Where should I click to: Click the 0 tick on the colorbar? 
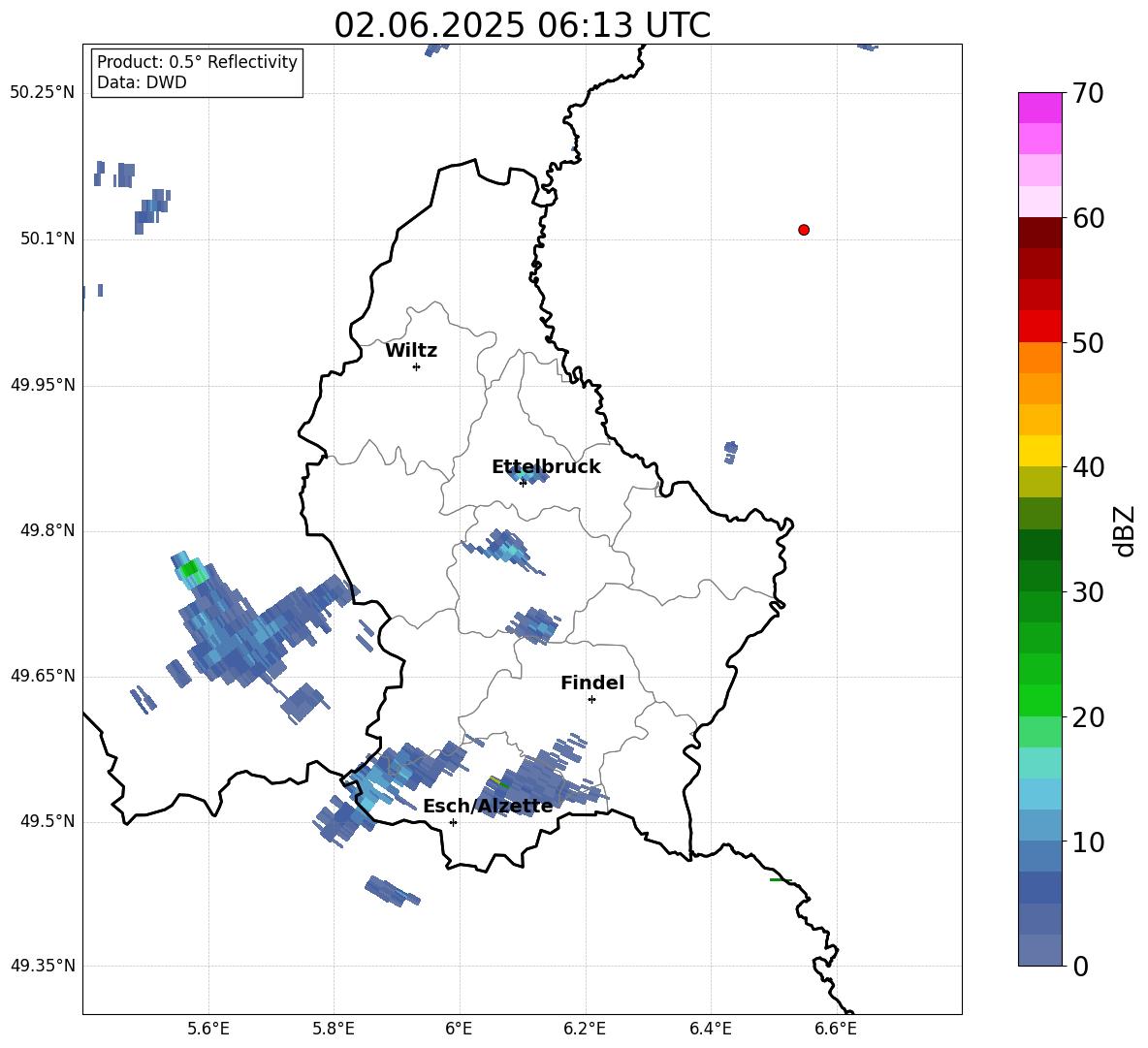click(1081, 966)
